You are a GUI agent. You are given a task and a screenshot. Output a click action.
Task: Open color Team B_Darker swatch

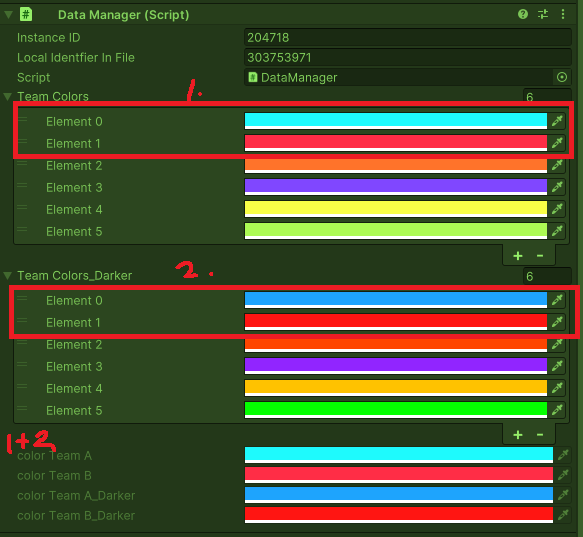point(399,515)
